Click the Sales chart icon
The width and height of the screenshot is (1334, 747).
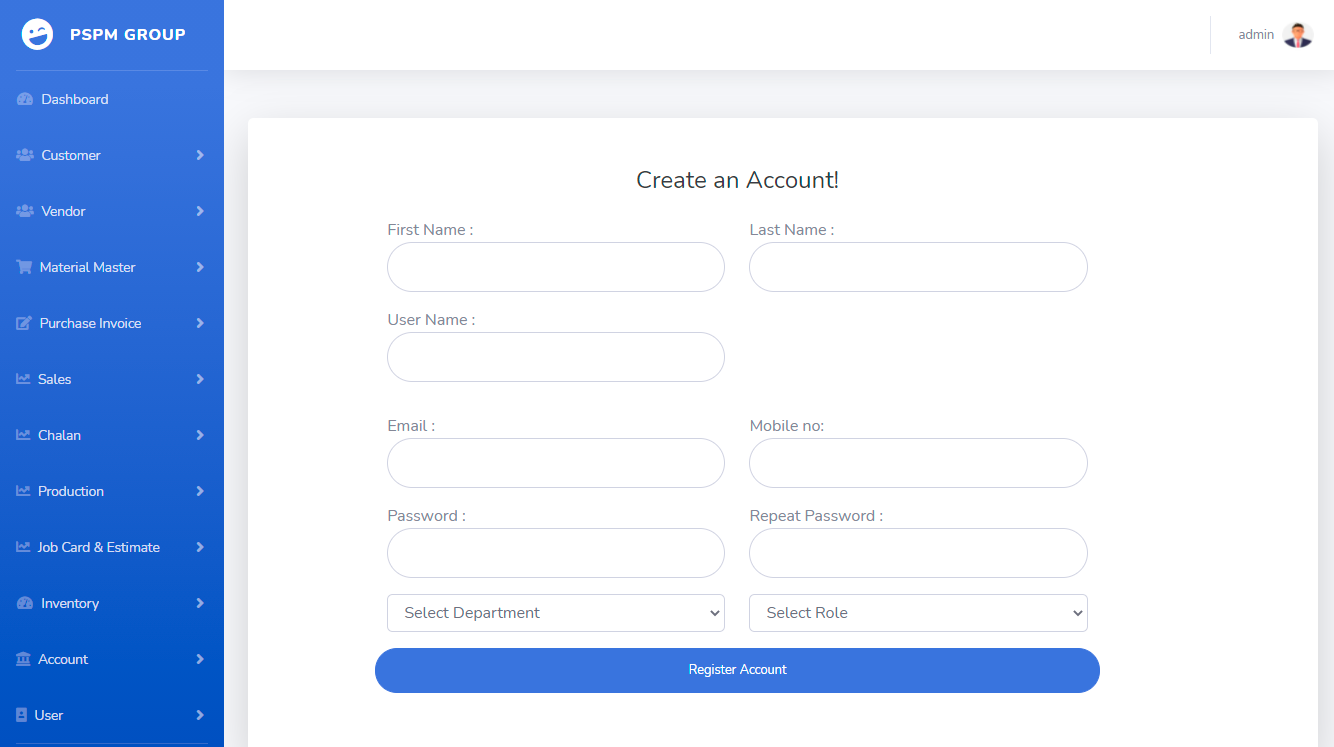23,380
